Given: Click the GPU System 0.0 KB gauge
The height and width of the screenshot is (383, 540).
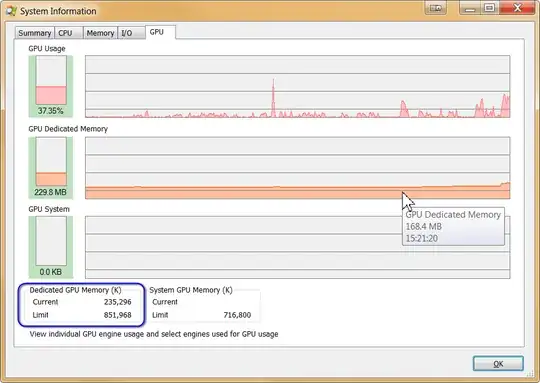Looking at the screenshot, I should pos(51,247).
